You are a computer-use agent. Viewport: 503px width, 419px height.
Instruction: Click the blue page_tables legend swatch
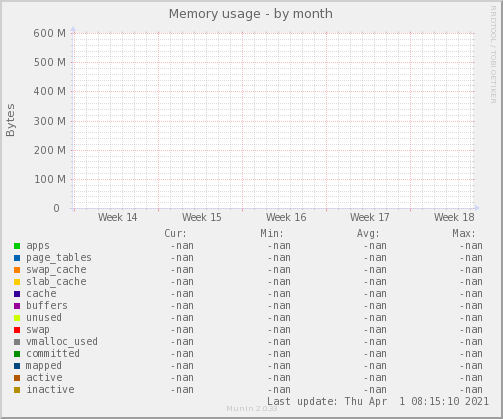click(x=17, y=258)
